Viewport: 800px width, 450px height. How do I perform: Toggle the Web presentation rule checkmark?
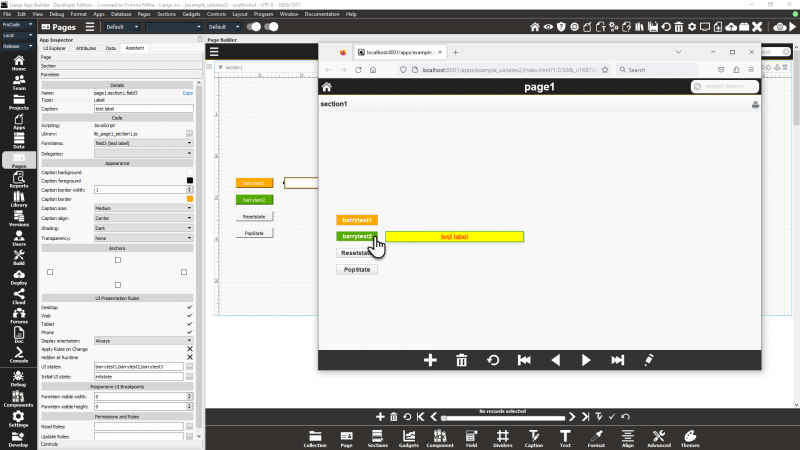pyautogui.click(x=190, y=315)
